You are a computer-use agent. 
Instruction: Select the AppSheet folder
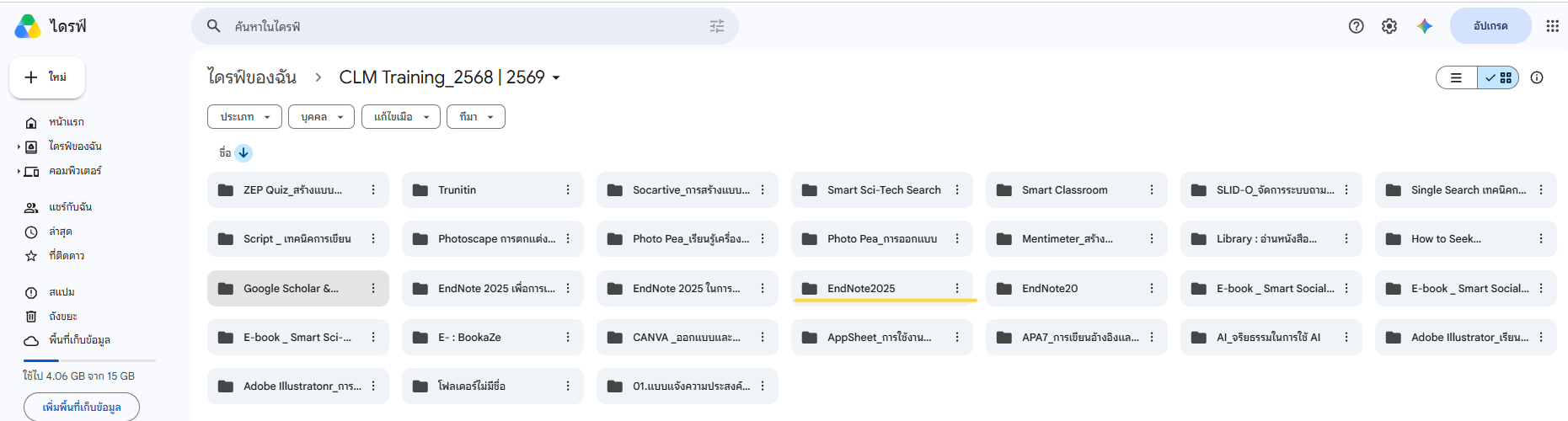coord(882,337)
